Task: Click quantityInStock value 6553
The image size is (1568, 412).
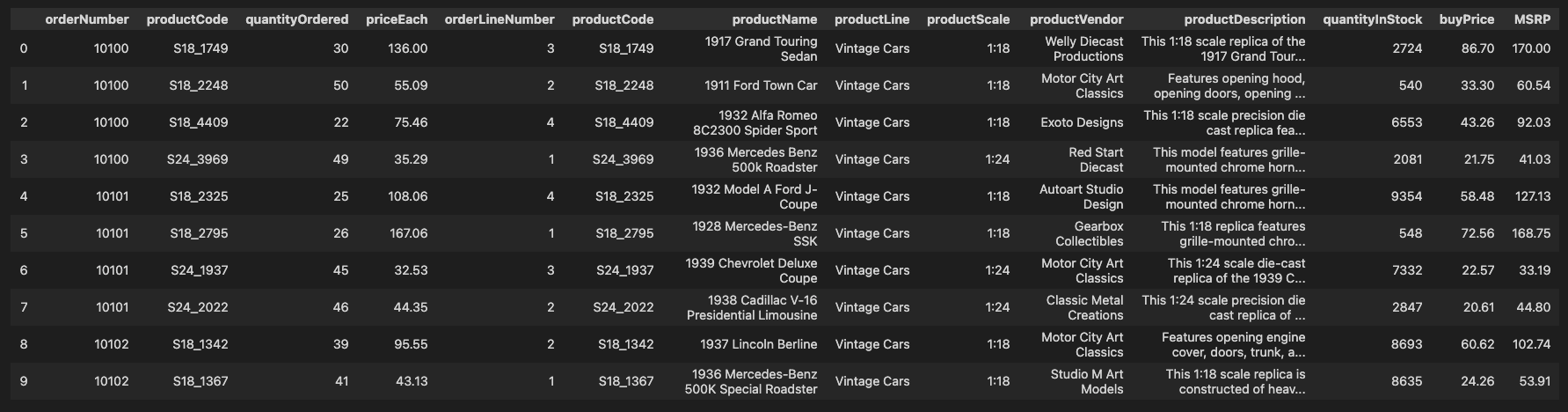Action: 1407,122
